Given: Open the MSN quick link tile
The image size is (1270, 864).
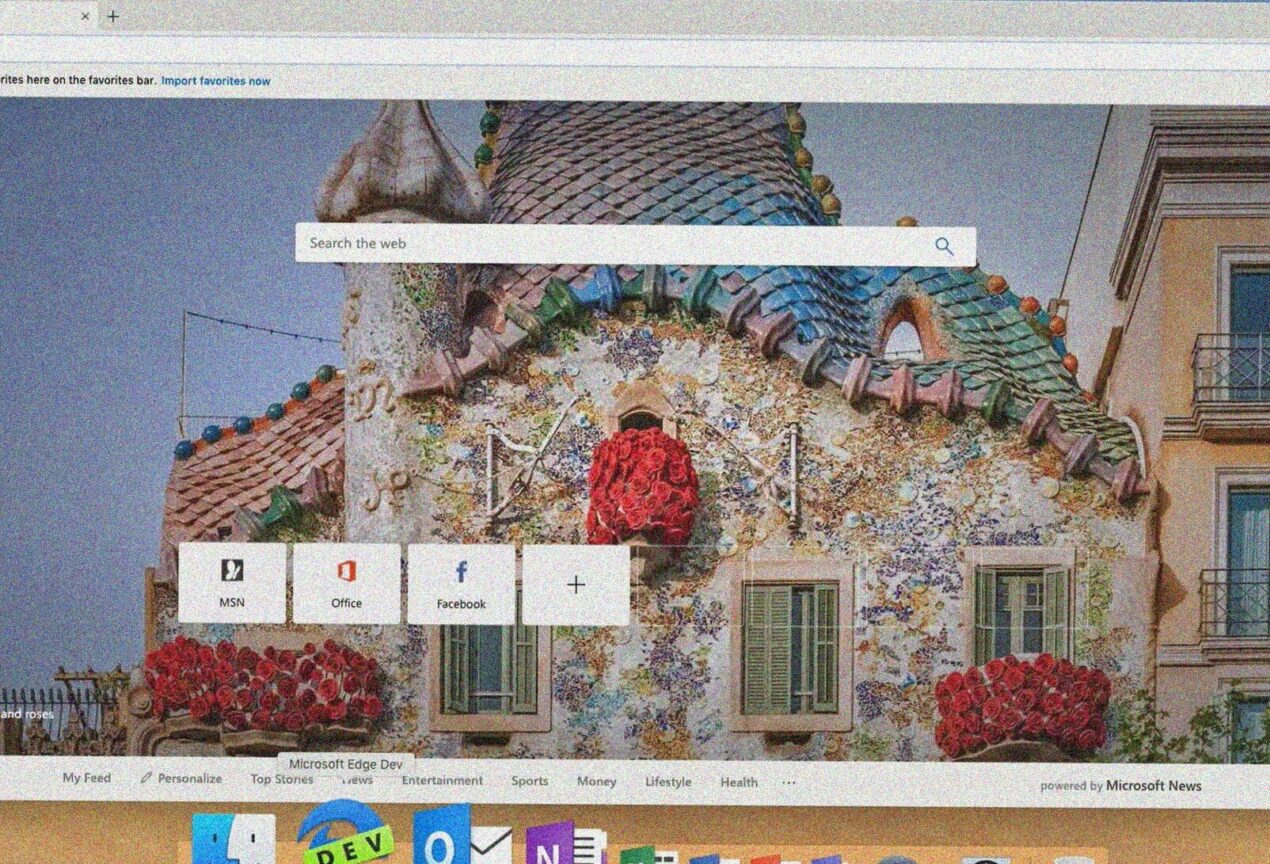Looking at the screenshot, I should (233, 585).
